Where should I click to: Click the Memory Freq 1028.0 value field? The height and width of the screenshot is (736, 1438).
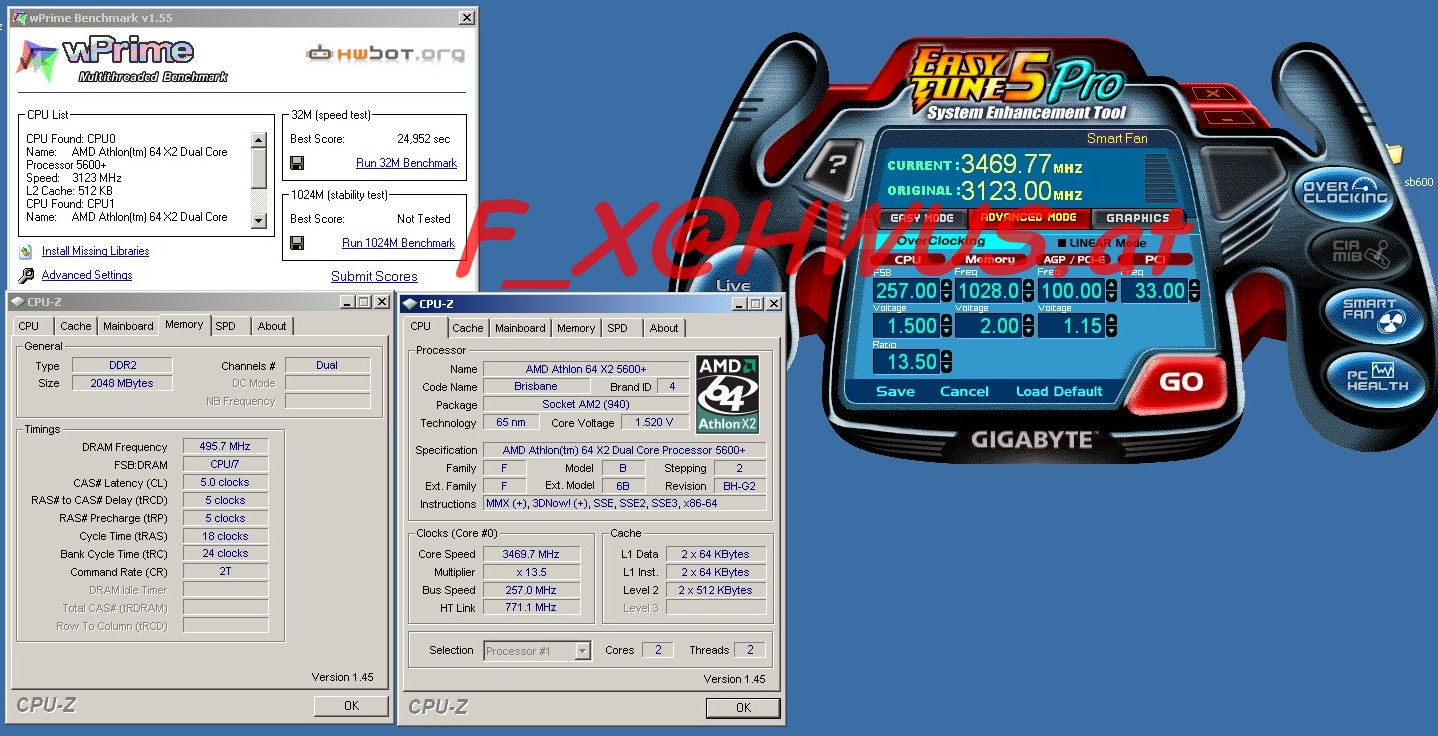click(989, 291)
